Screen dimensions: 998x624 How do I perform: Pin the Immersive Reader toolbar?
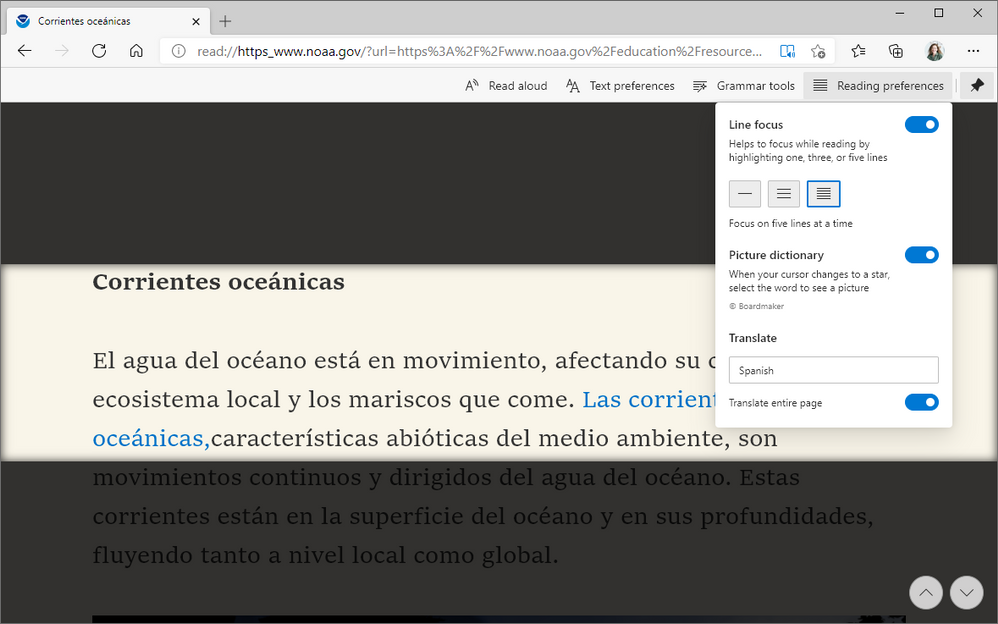point(977,86)
